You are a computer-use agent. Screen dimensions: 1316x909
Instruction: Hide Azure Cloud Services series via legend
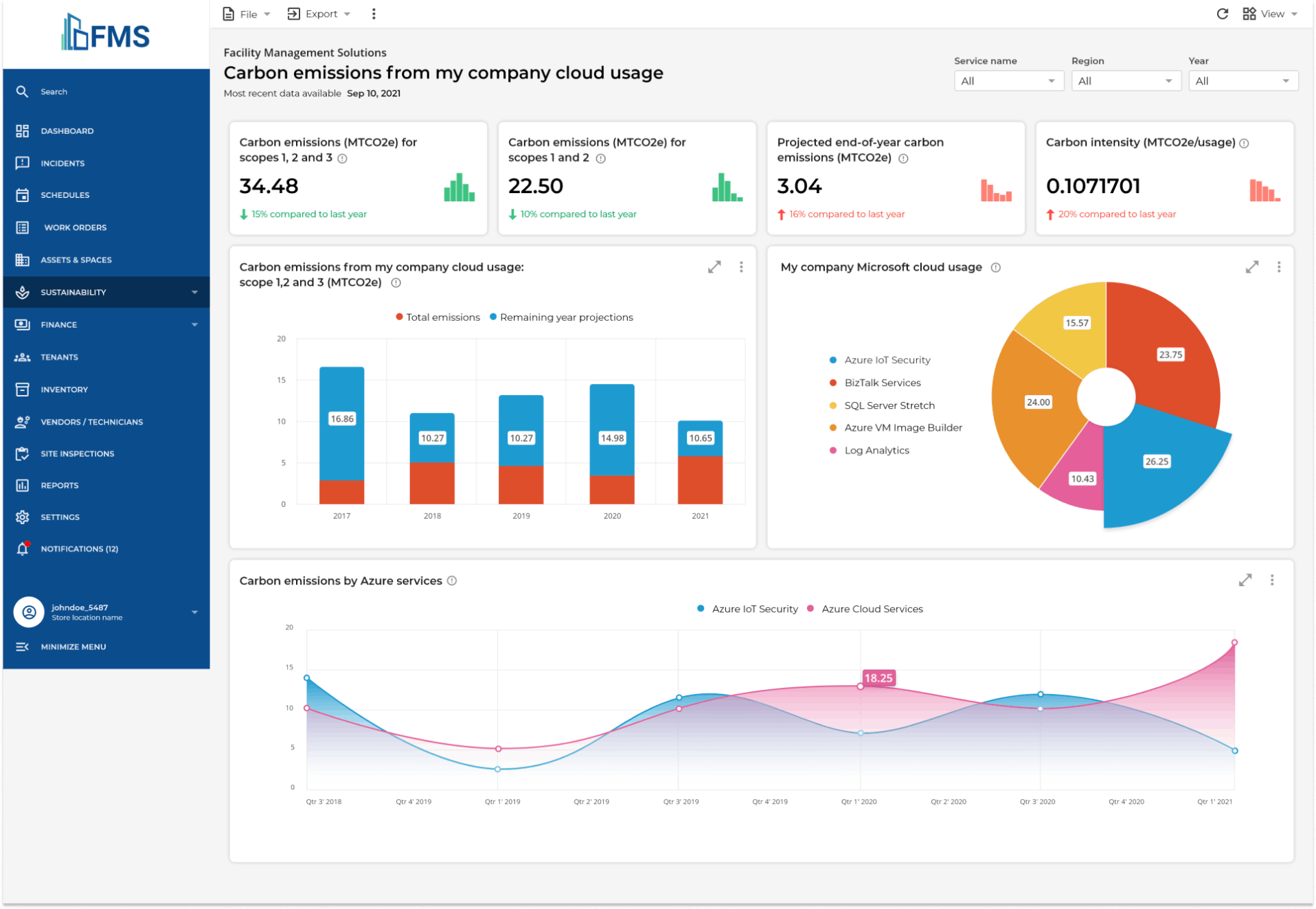click(x=866, y=609)
